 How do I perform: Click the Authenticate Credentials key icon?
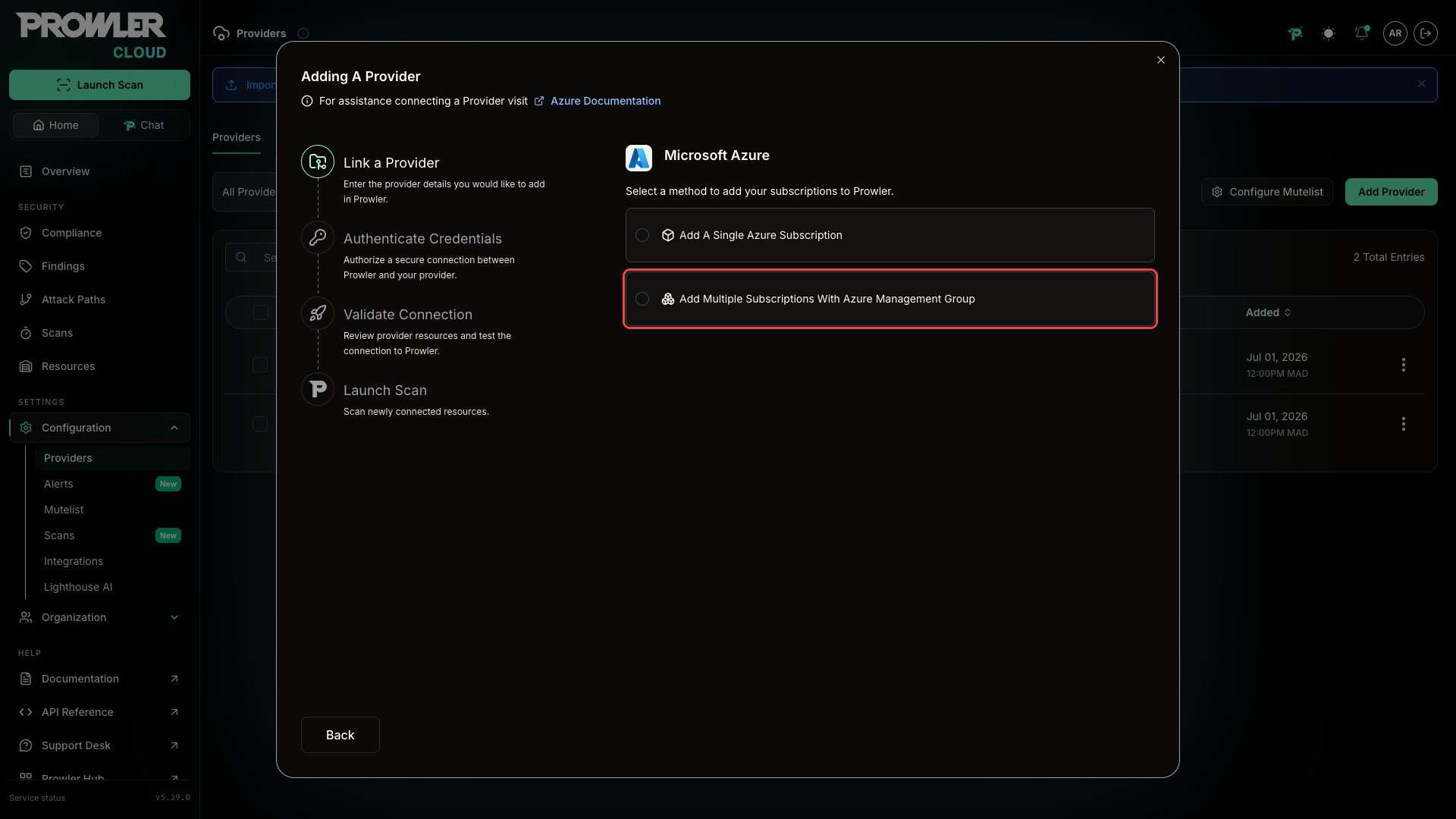(x=318, y=237)
